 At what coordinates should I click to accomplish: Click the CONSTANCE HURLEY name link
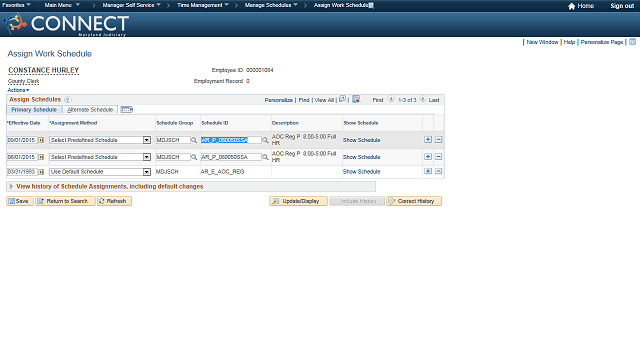44,70
